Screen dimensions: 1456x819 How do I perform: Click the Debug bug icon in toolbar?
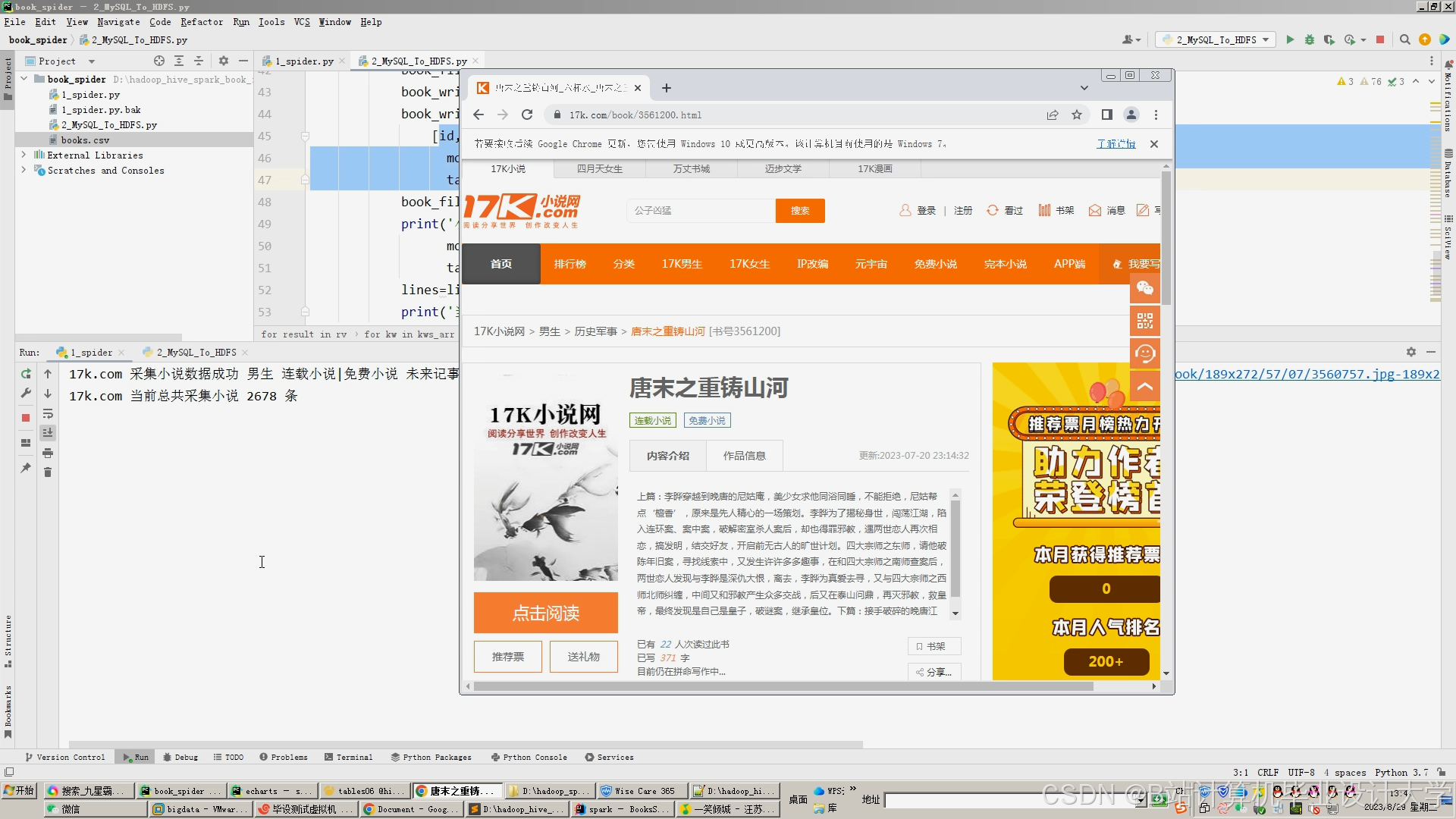click(1310, 39)
